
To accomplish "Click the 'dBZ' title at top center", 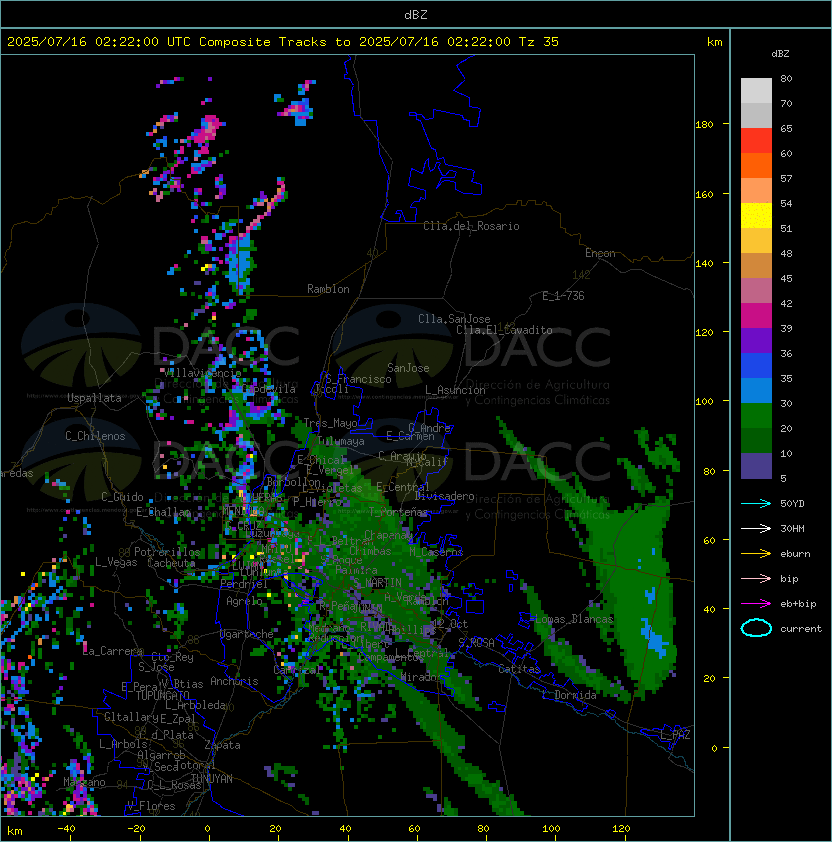I will click(x=416, y=15).
